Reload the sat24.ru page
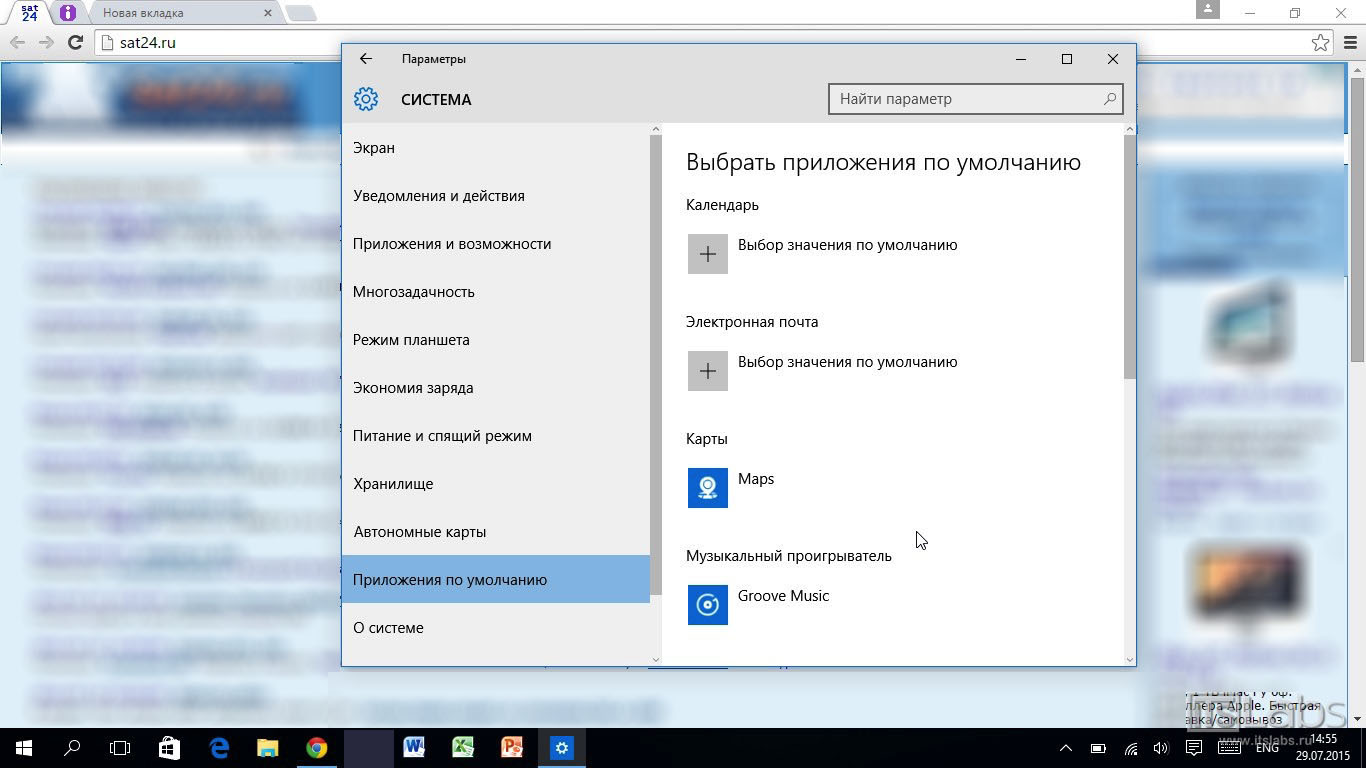This screenshot has height=768, width=1366. 75,43
